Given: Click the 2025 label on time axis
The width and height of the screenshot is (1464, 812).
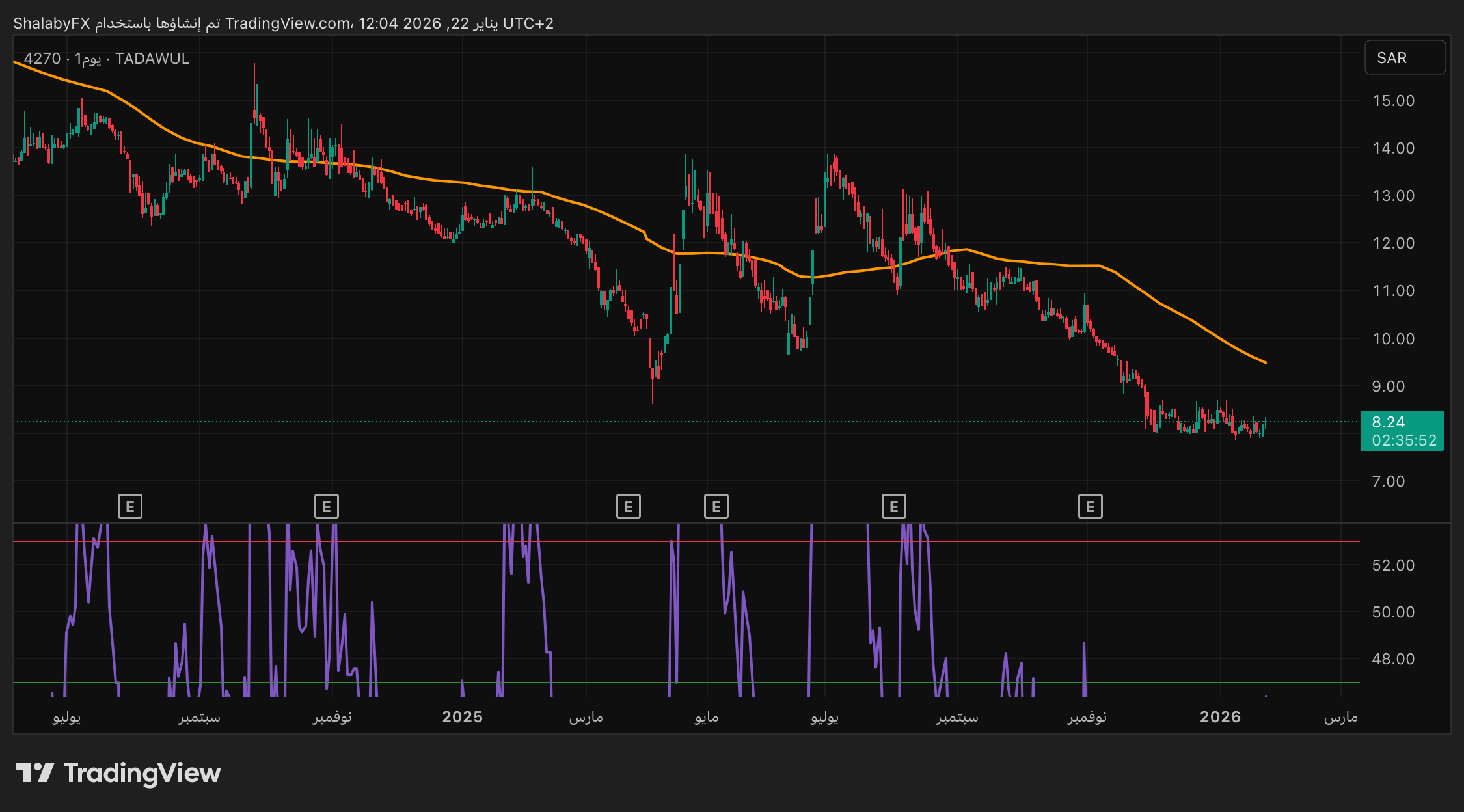Looking at the screenshot, I should pos(462,717).
